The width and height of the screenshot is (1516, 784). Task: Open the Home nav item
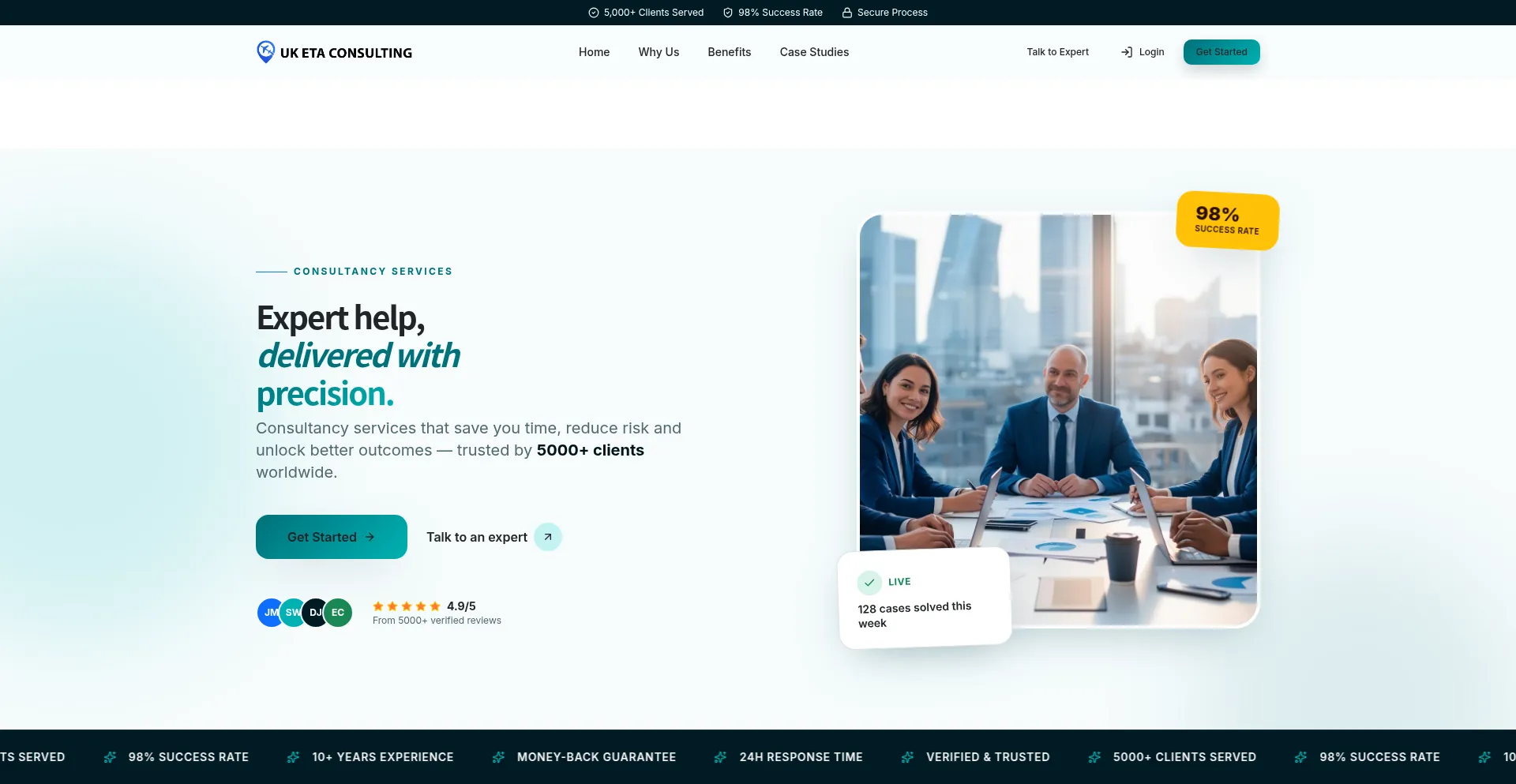pos(594,52)
